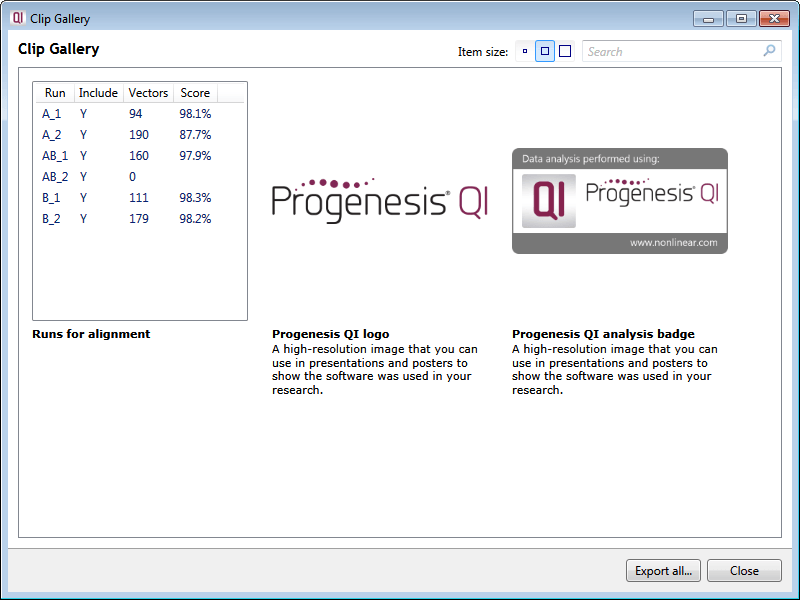Select run A_2 in the table
This screenshot has height=600, width=800.
point(51,135)
